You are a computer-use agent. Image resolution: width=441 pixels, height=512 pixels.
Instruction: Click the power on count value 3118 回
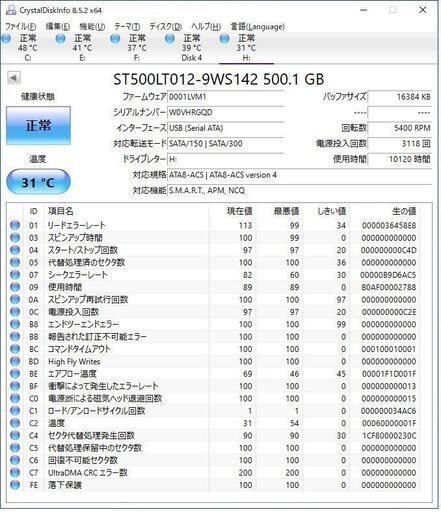point(400,144)
